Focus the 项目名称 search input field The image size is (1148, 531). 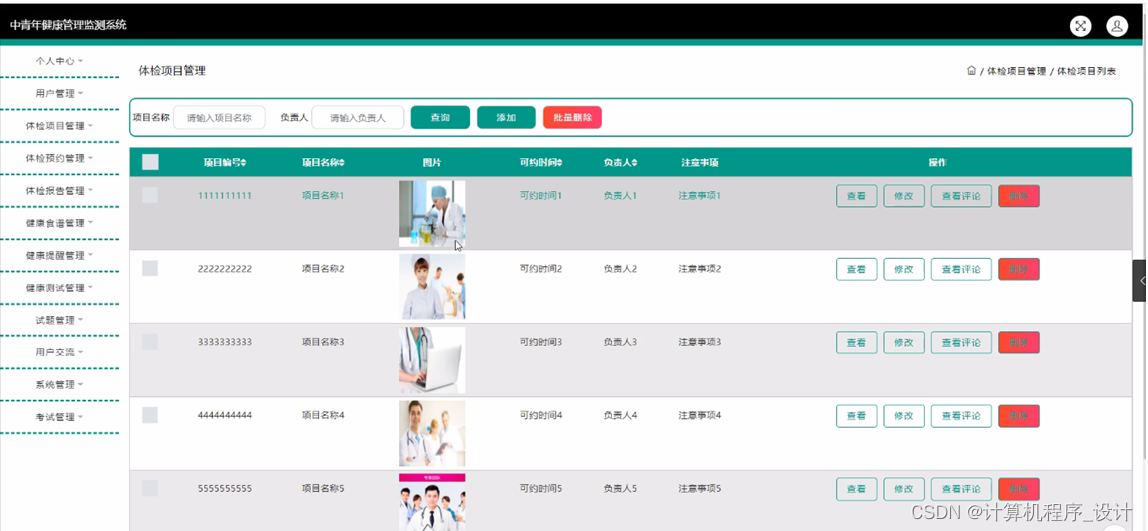[x=219, y=117]
